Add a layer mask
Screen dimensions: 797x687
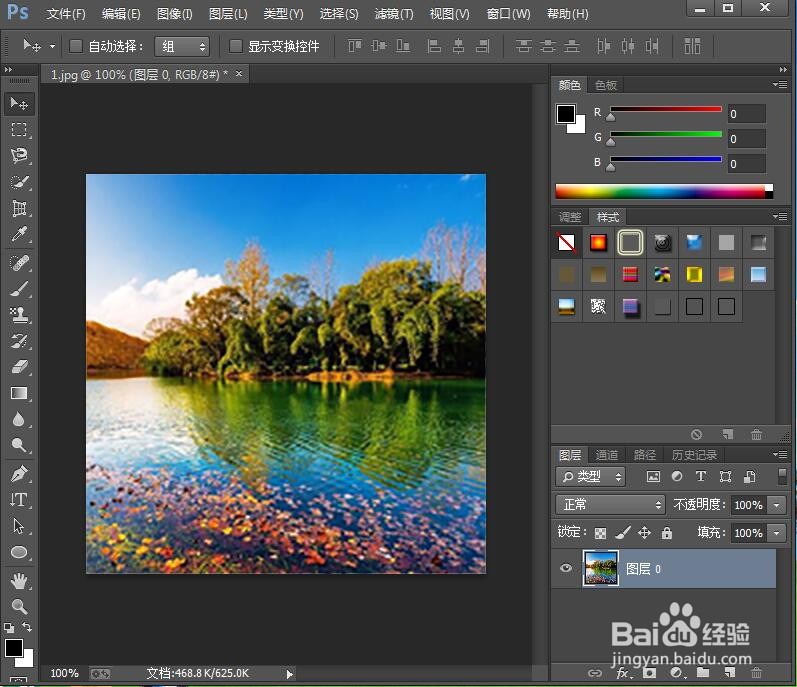649,673
